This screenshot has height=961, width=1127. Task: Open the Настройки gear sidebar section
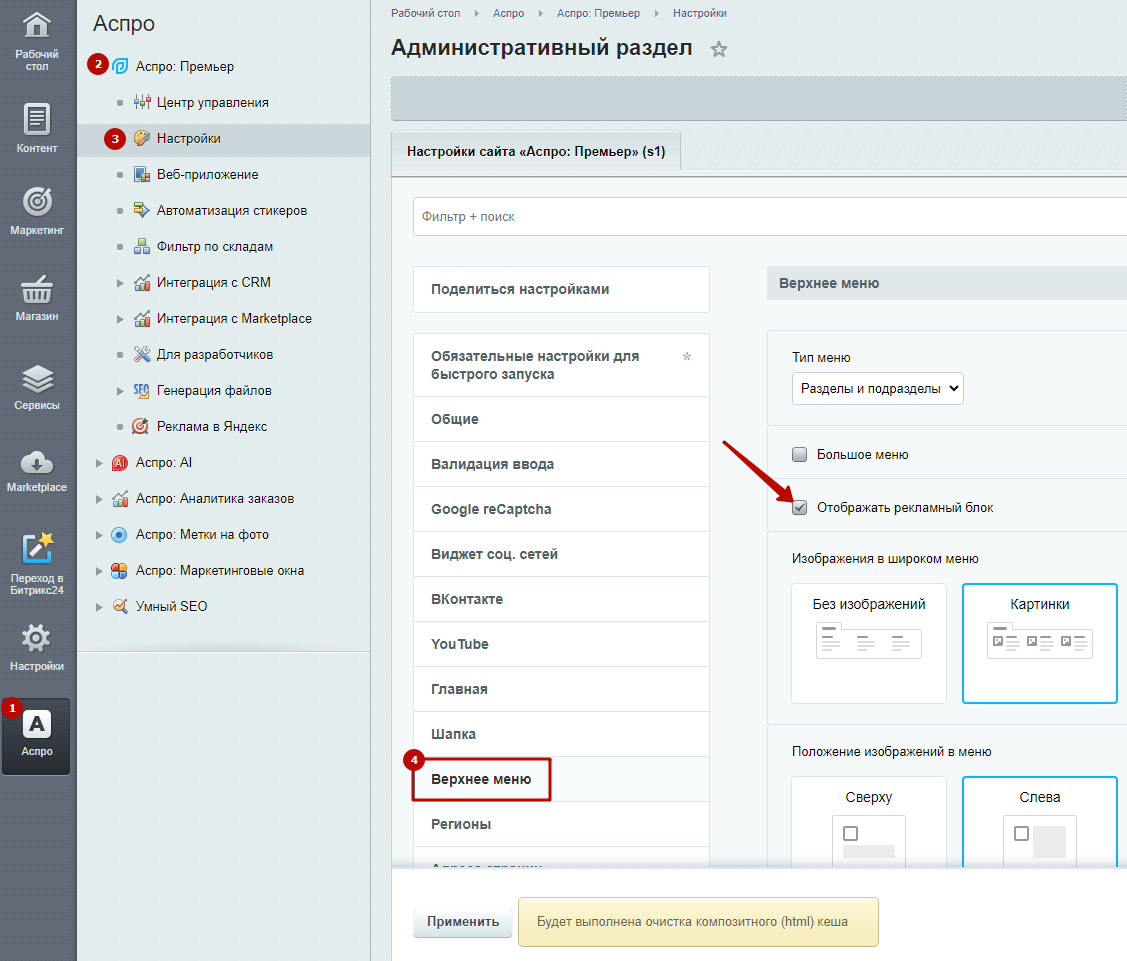pos(37,647)
